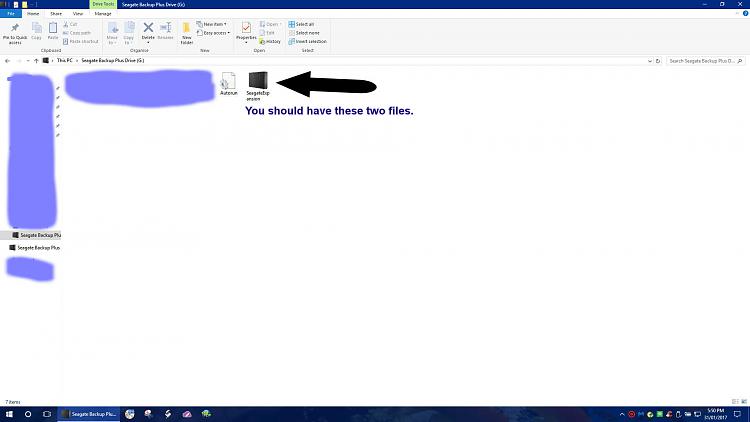Open the File menu tab
Screen dimensions: 750x422
click(x=11, y=13)
